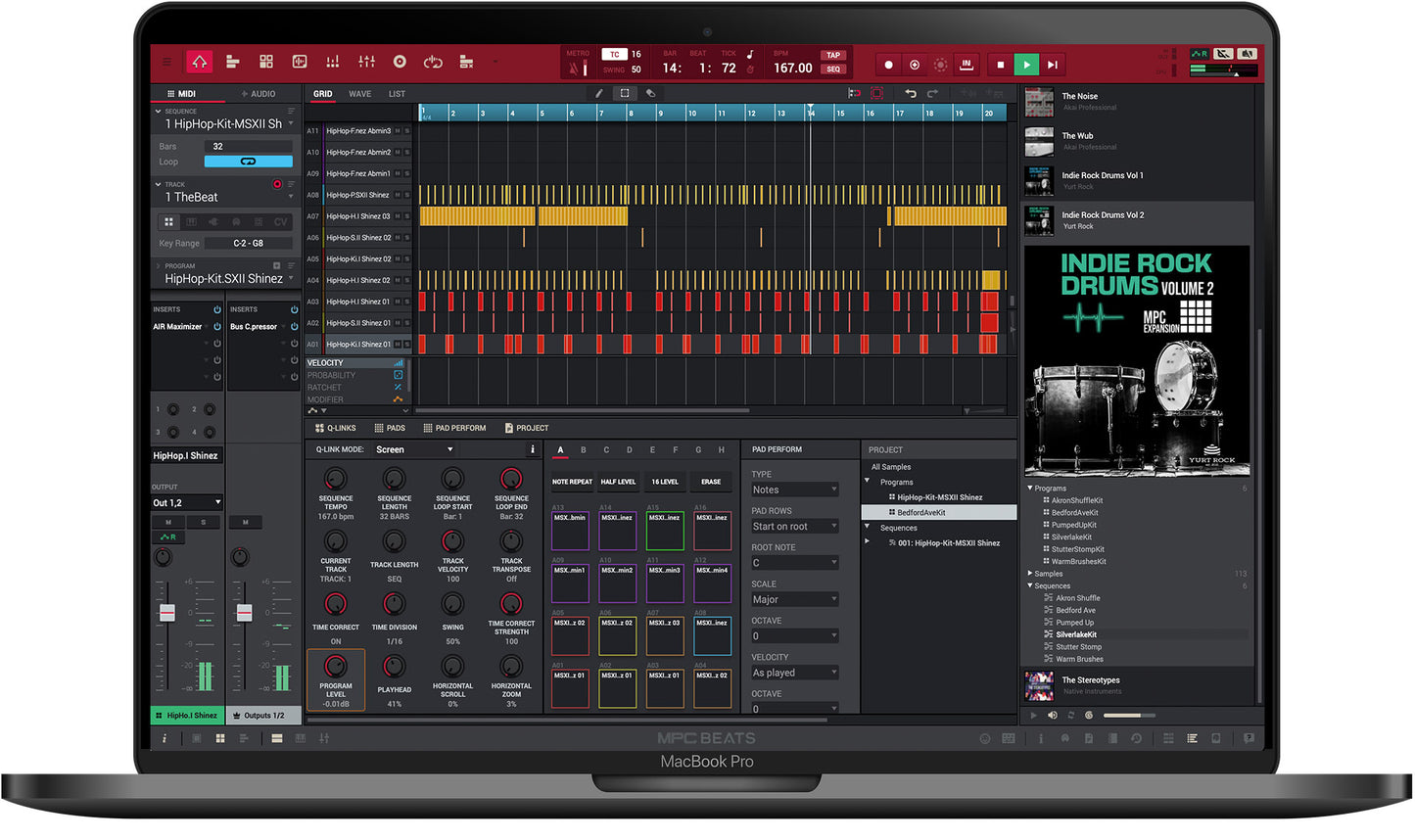Toggle the sequence Loop switch
Screen dimensions: 1415x840
pos(248,162)
